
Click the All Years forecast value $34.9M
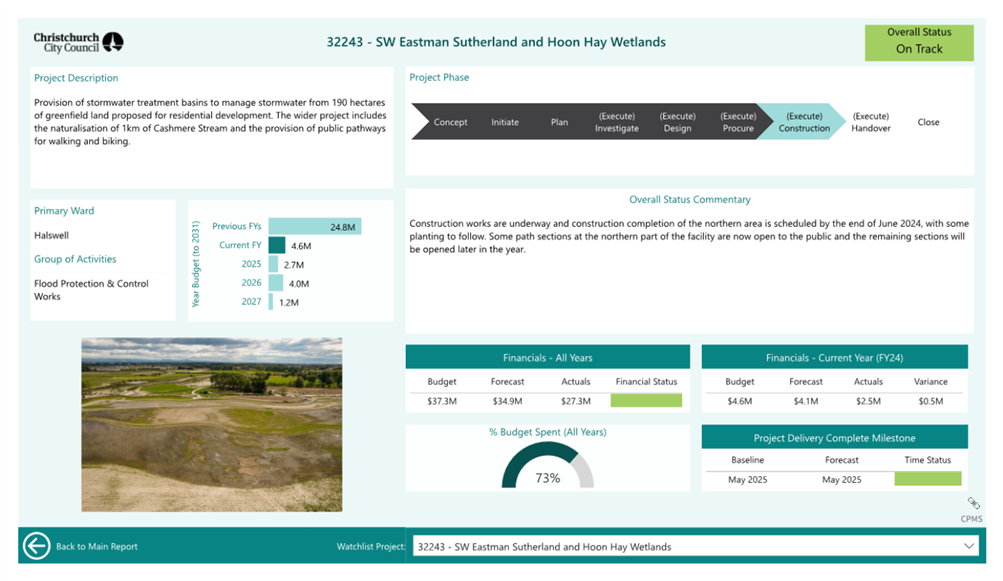pos(507,401)
